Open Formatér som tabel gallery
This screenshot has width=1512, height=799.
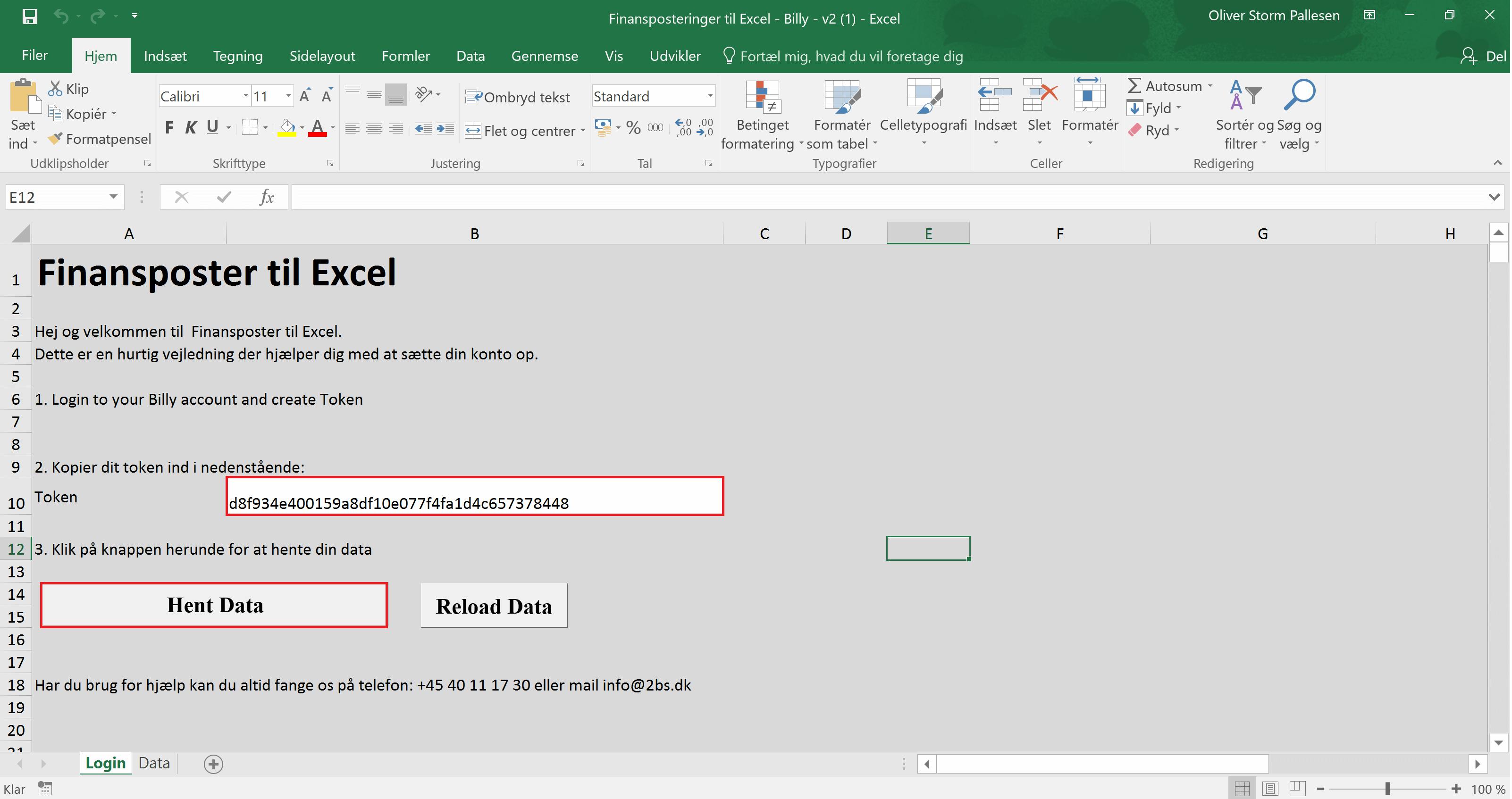[842, 115]
